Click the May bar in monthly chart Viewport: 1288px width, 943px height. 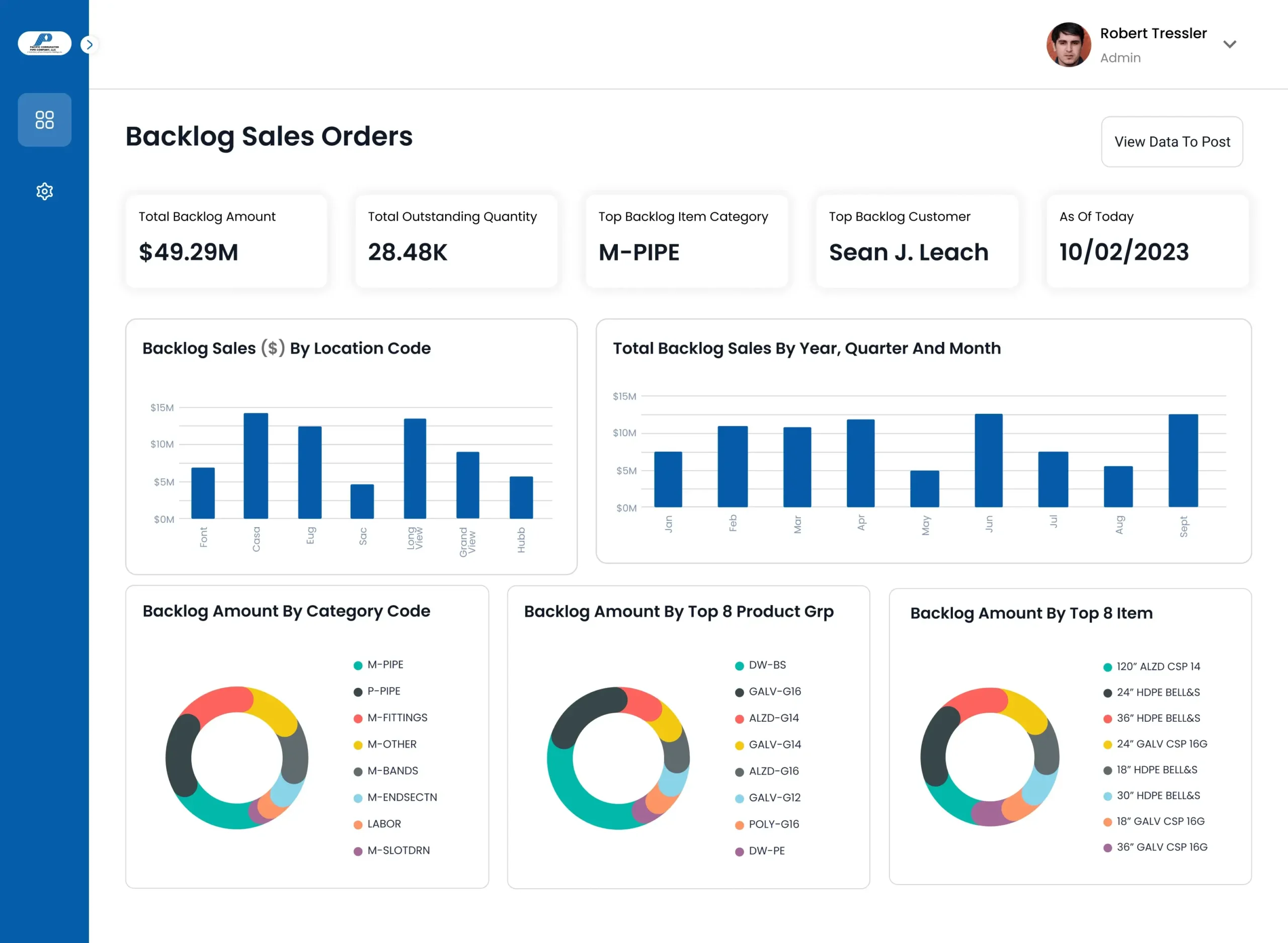[924, 489]
